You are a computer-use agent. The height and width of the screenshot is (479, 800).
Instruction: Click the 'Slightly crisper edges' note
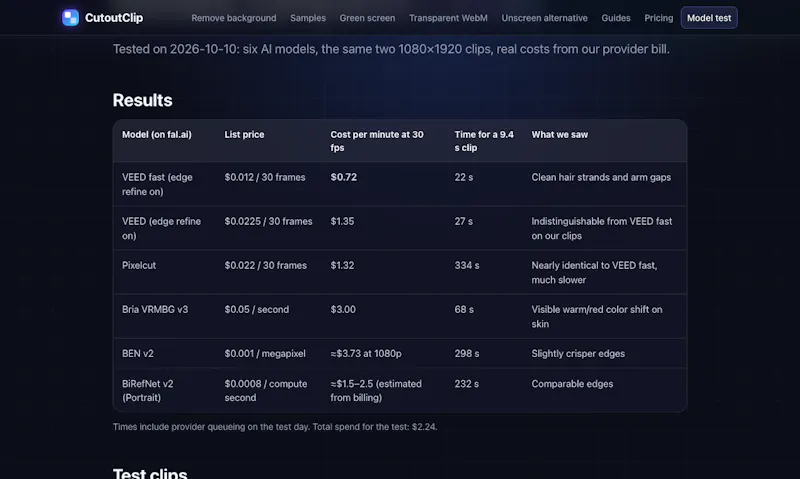tap(578, 354)
